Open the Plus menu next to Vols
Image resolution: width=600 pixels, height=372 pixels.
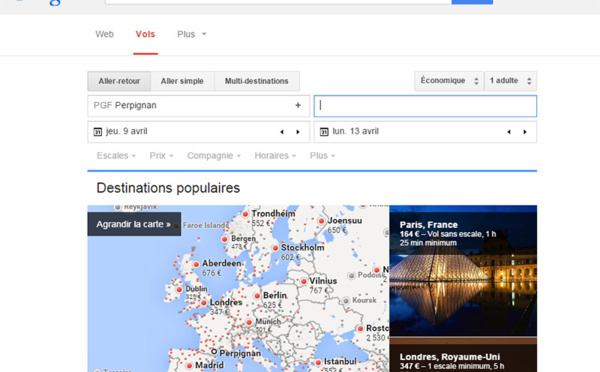pos(191,34)
